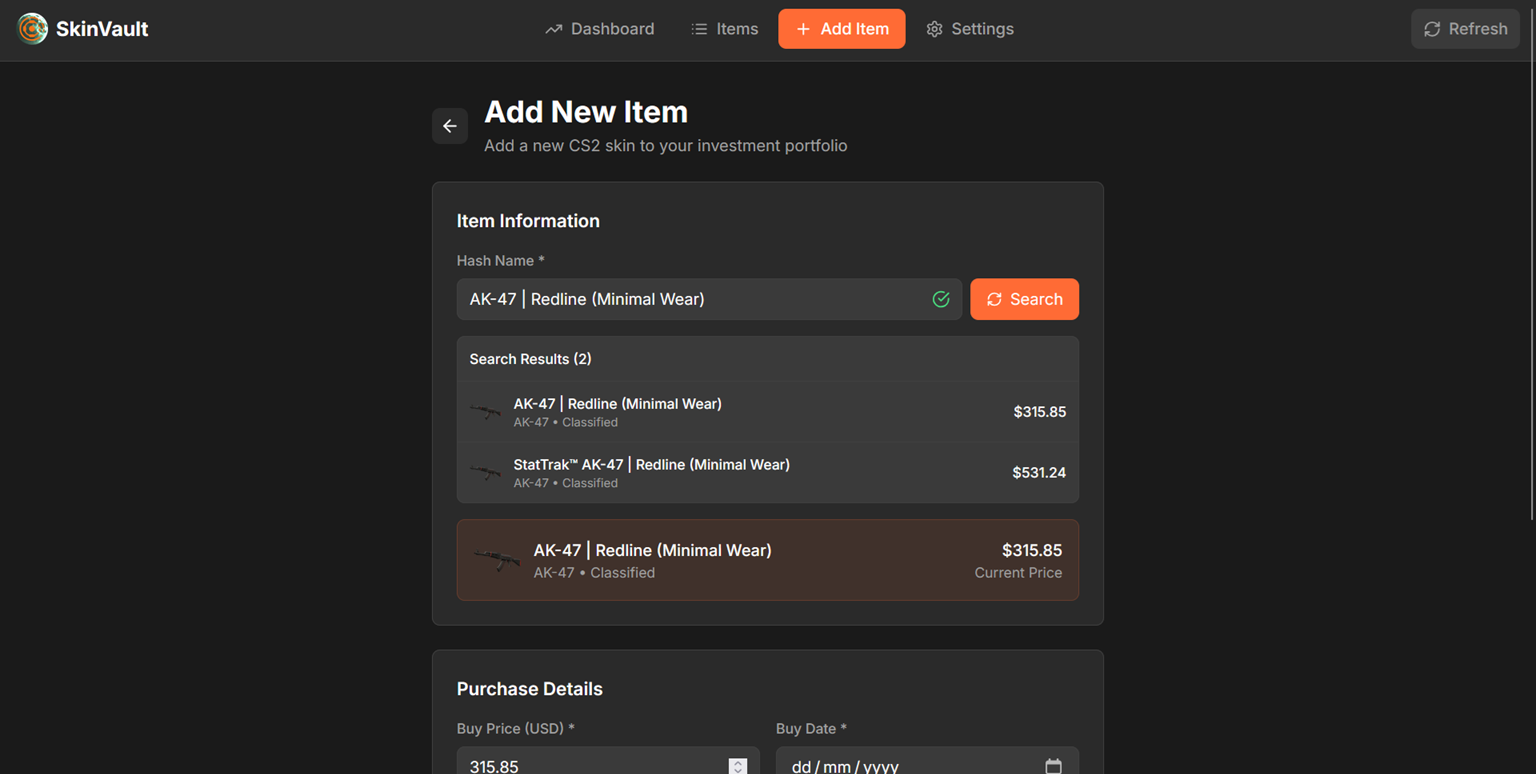This screenshot has height=774, width=1536.
Task: Click weapon image in selected item card
Action: (x=497, y=560)
